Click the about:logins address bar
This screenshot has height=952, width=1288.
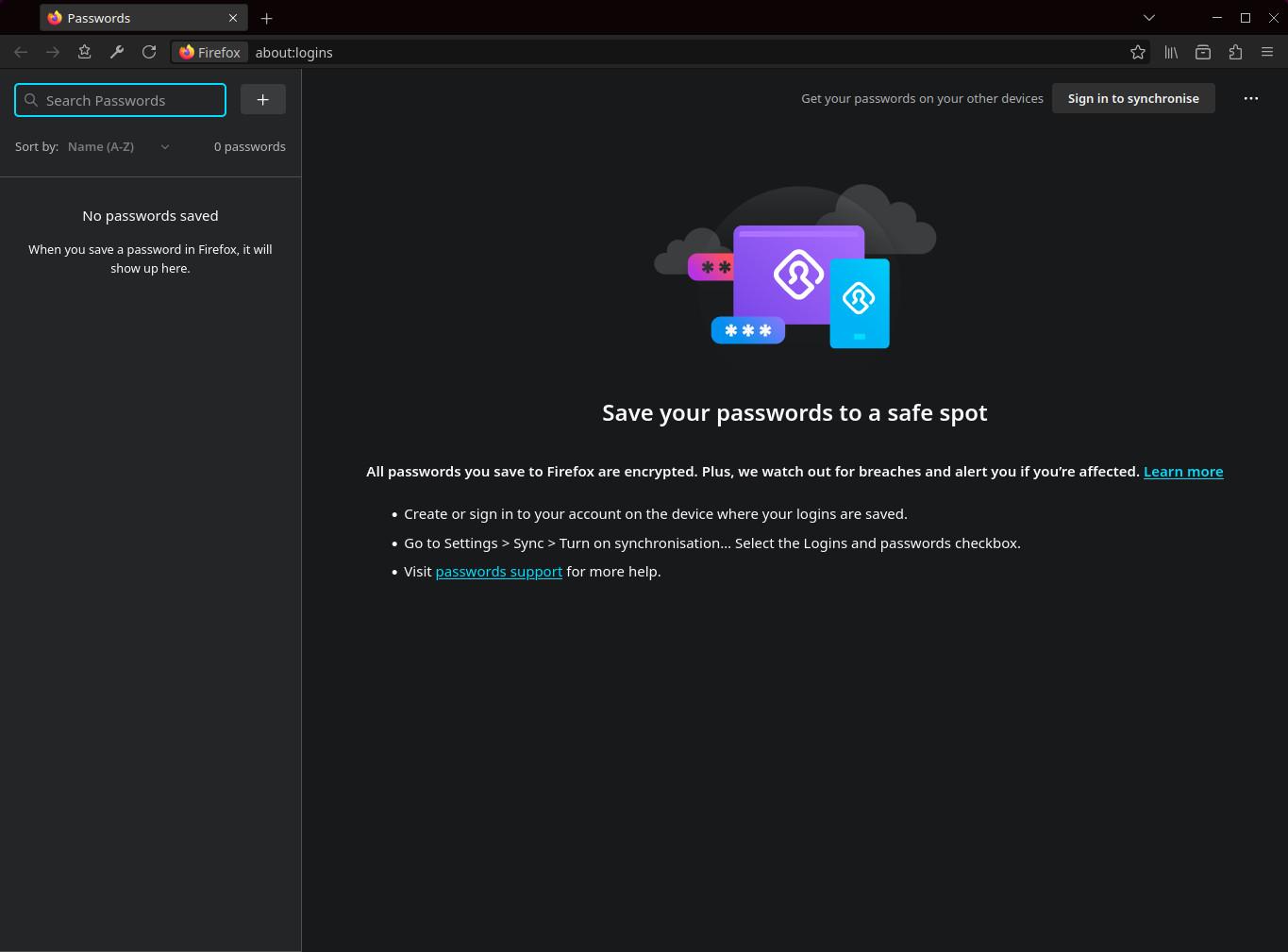coord(661,53)
